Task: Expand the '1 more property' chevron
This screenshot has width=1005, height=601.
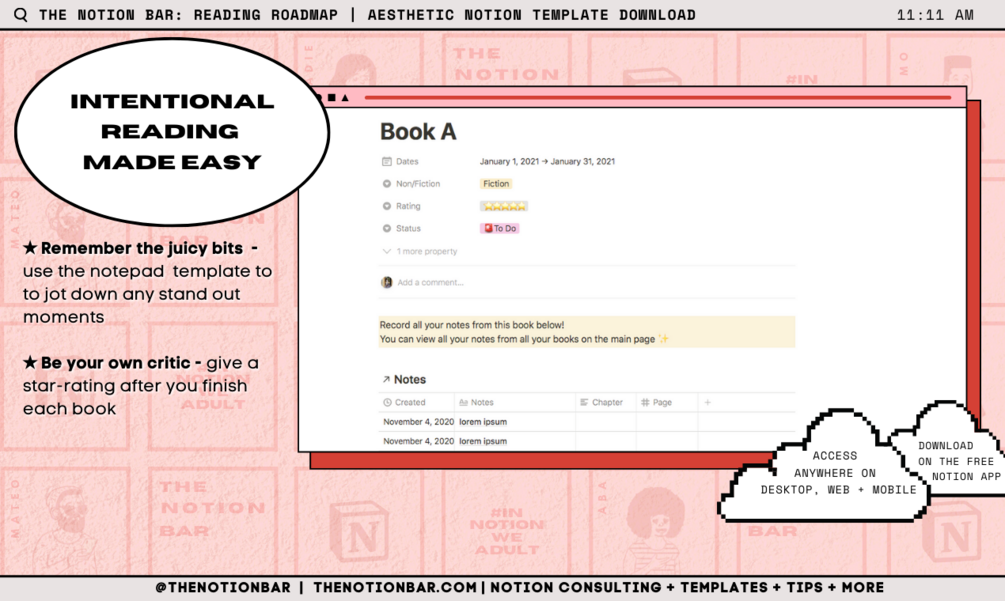Action: 386,251
